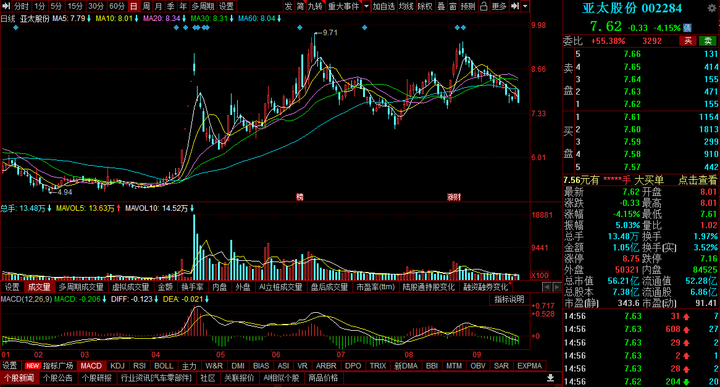Image resolution: width=720 pixels, height=387 pixels.
Task: Open the dropdown arrow at the toolbar's far right
Action: (525, 6)
